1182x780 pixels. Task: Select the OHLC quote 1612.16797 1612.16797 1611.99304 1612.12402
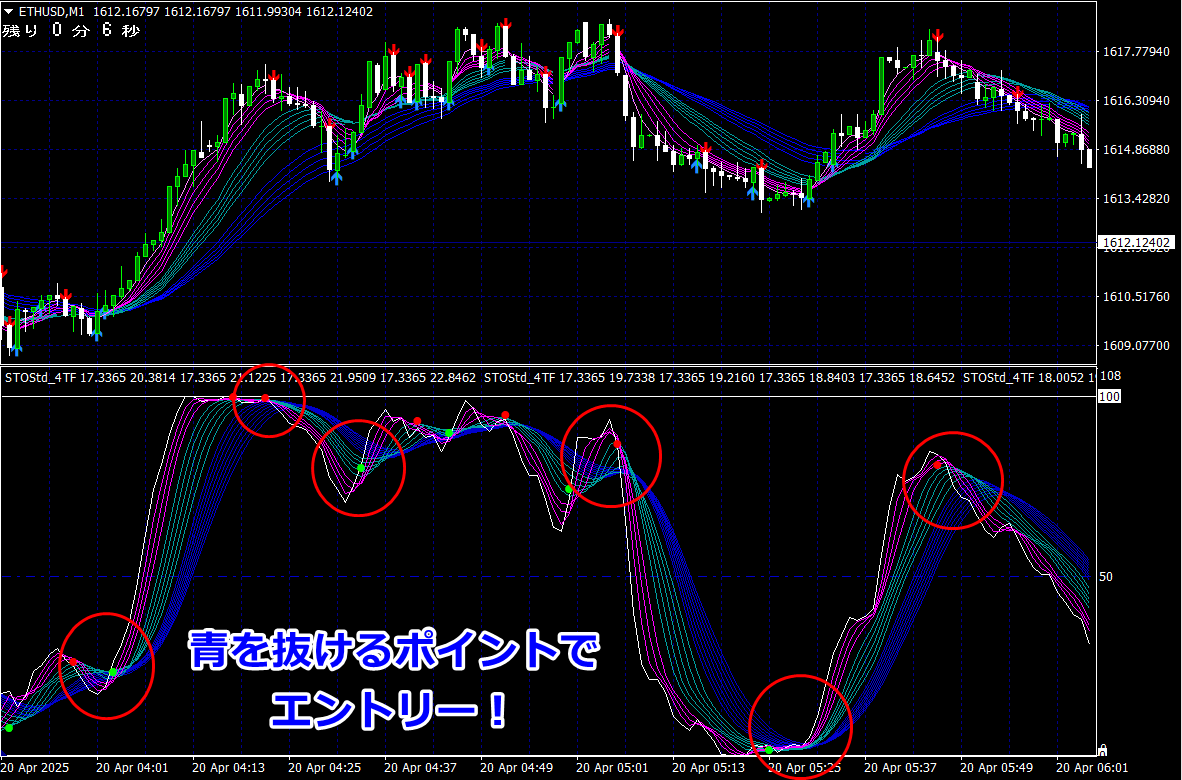232,12
